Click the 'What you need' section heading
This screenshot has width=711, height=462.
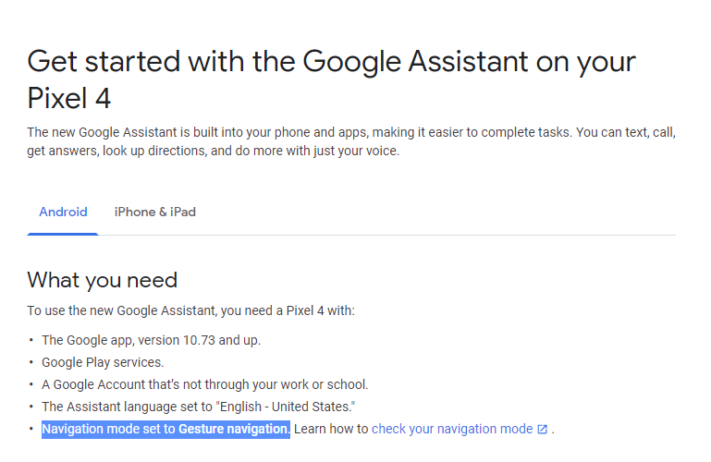(102, 280)
